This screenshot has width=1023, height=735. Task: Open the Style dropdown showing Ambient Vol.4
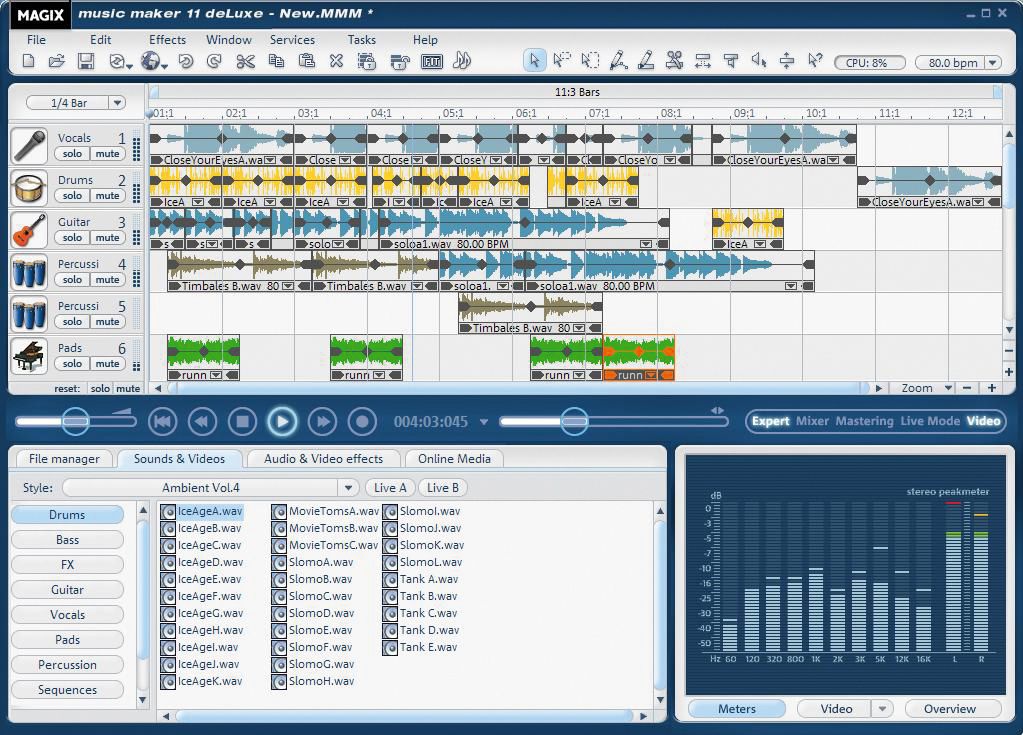pyautogui.click(x=347, y=487)
